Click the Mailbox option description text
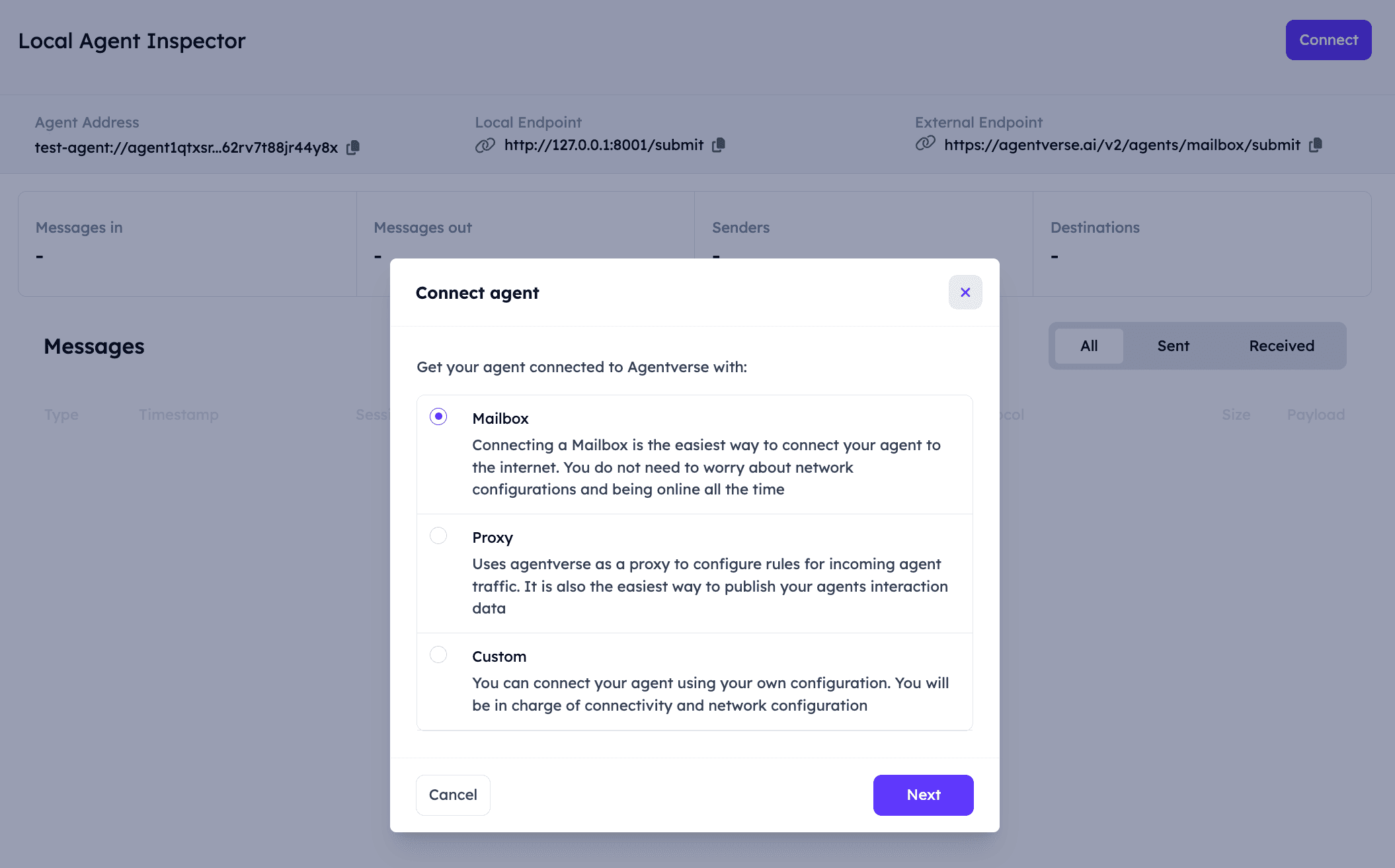Image resolution: width=1395 pixels, height=868 pixels. 706,467
